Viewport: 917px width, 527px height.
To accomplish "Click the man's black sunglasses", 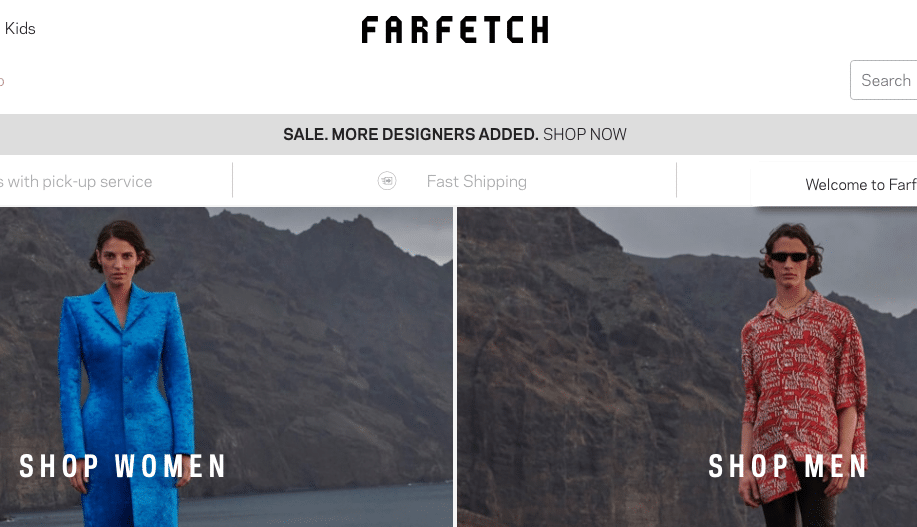I will click(x=789, y=257).
